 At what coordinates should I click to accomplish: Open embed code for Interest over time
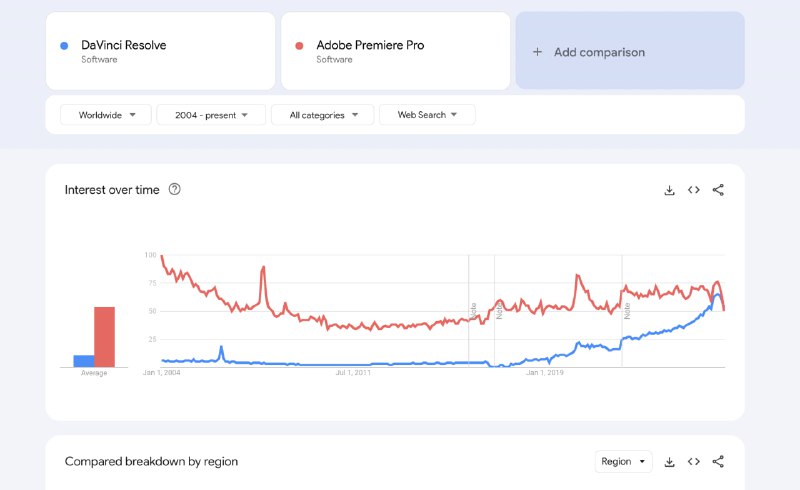click(x=694, y=190)
